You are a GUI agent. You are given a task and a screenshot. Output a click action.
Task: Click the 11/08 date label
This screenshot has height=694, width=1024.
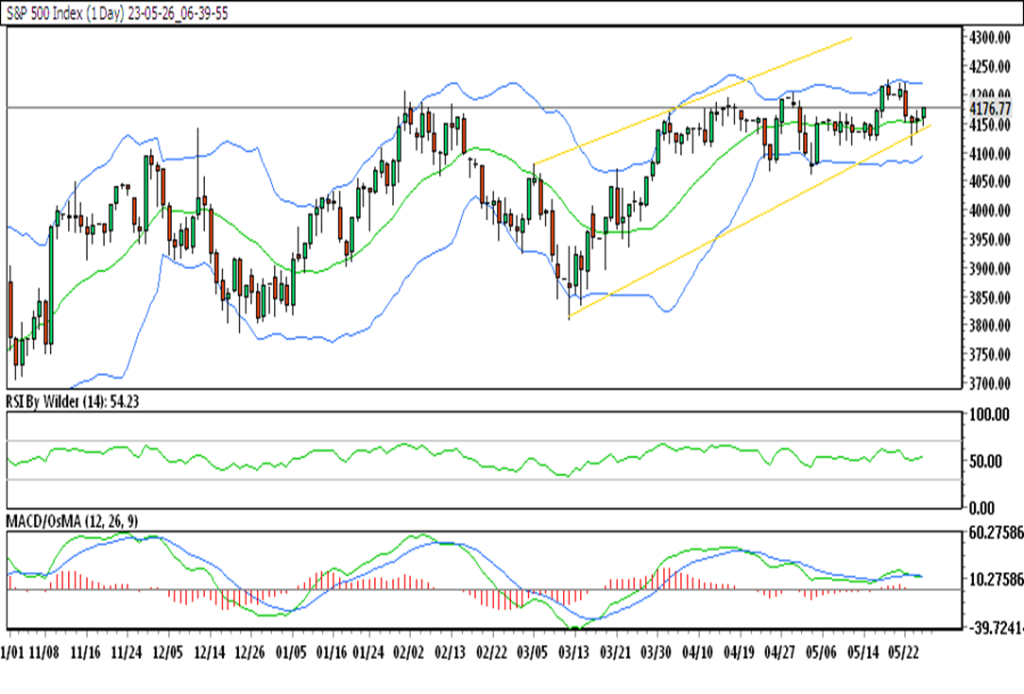(x=44, y=652)
